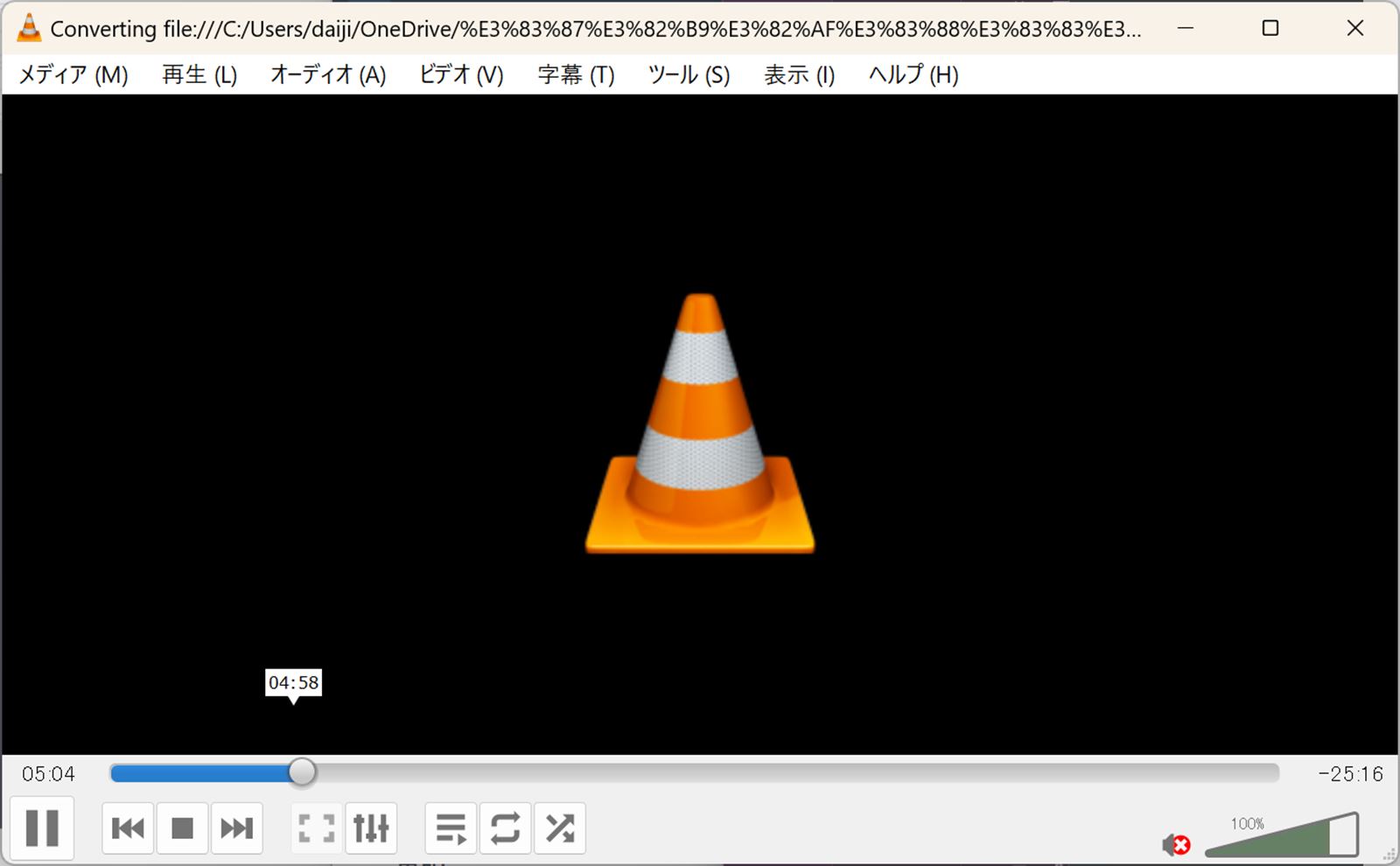Open the オーディオ (A) menu
This screenshot has height=866, width=1400.
328,74
